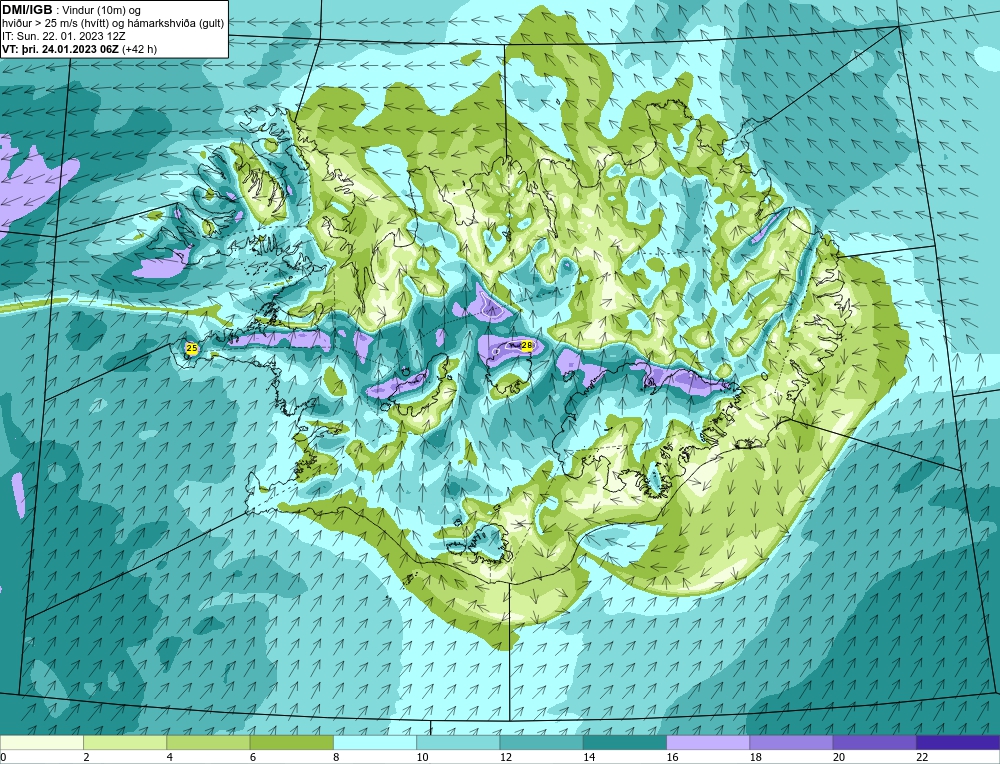Click the 0–2 m/s pale cream legend swatch
Viewport: 1000px width, 764px height.
pos(41,743)
